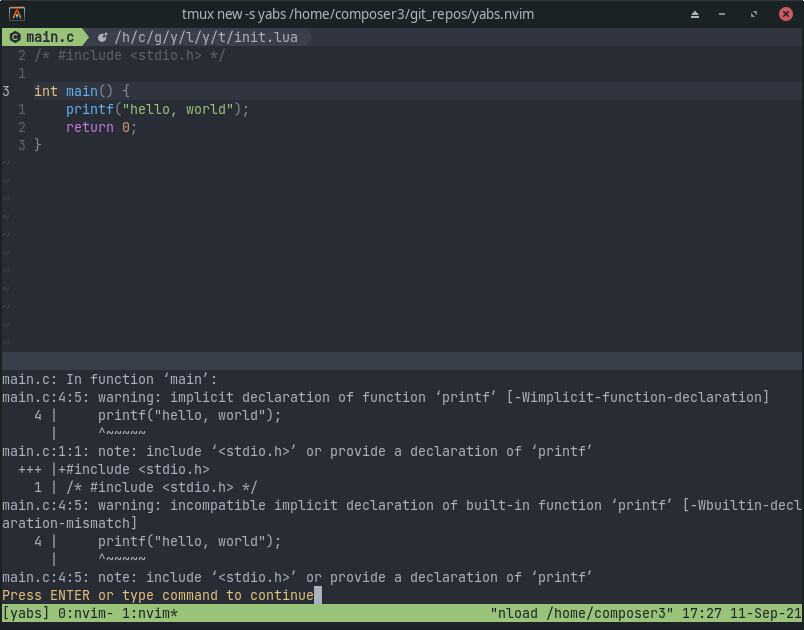Click the 'main.c:4:5: note: include' line
The image size is (804, 630).
point(297,577)
